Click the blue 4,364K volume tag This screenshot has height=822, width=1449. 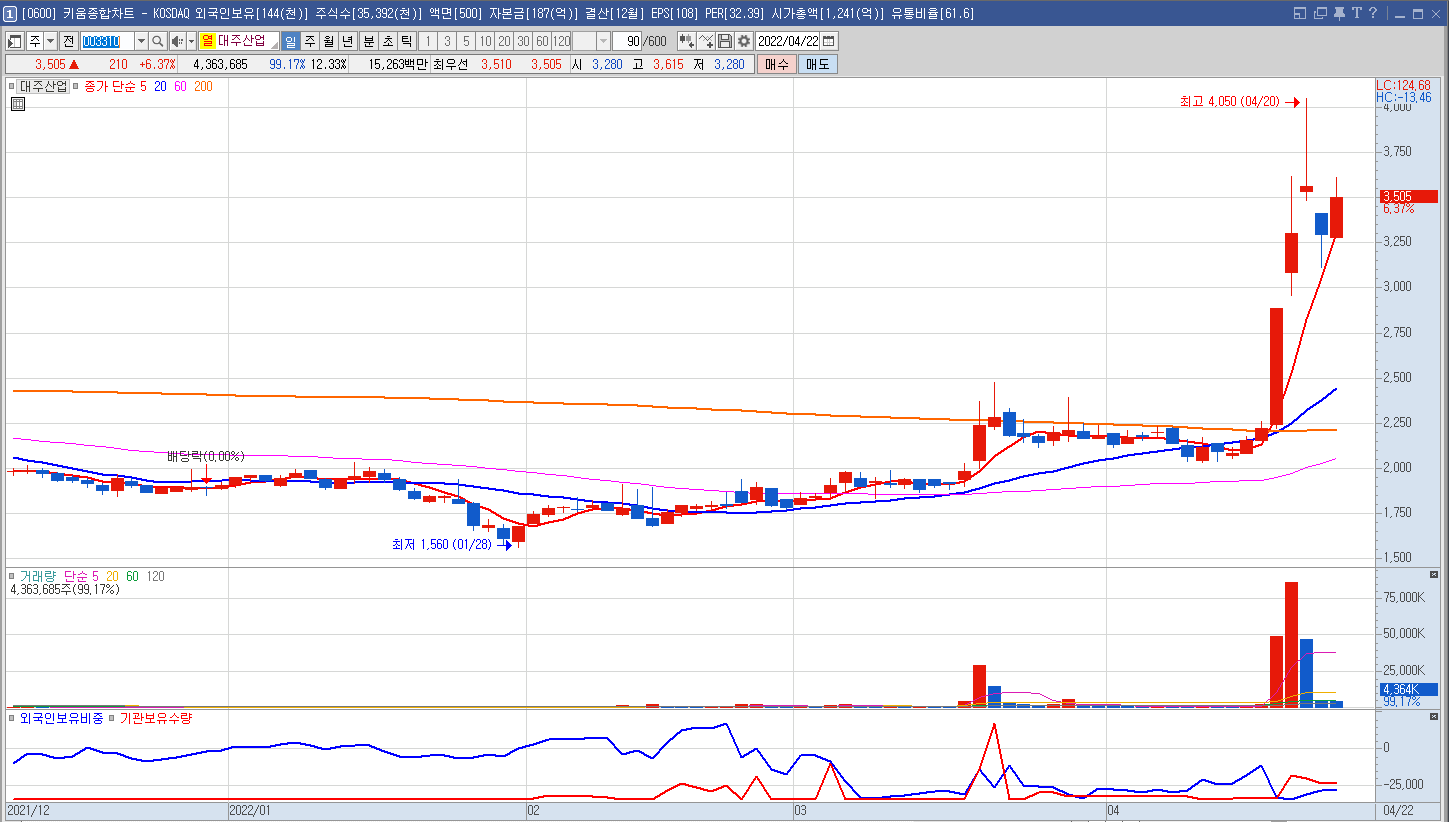1408,689
